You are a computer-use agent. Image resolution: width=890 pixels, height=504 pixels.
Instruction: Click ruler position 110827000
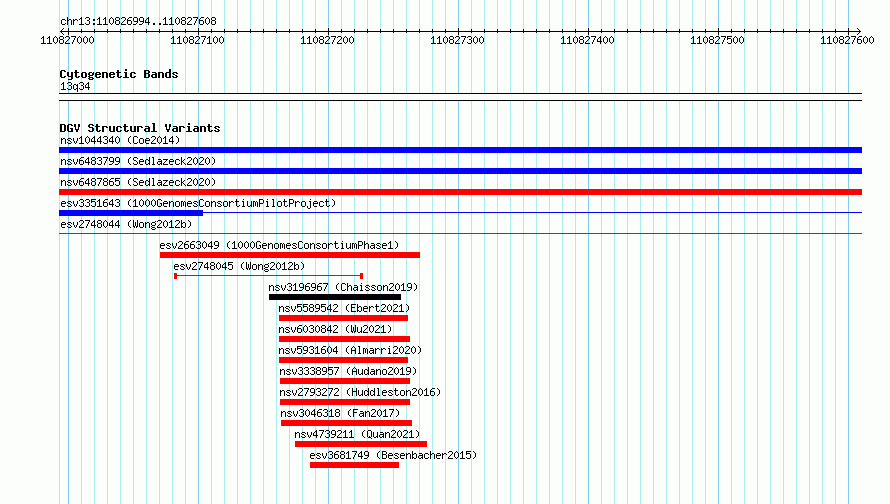click(x=67, y=40)
